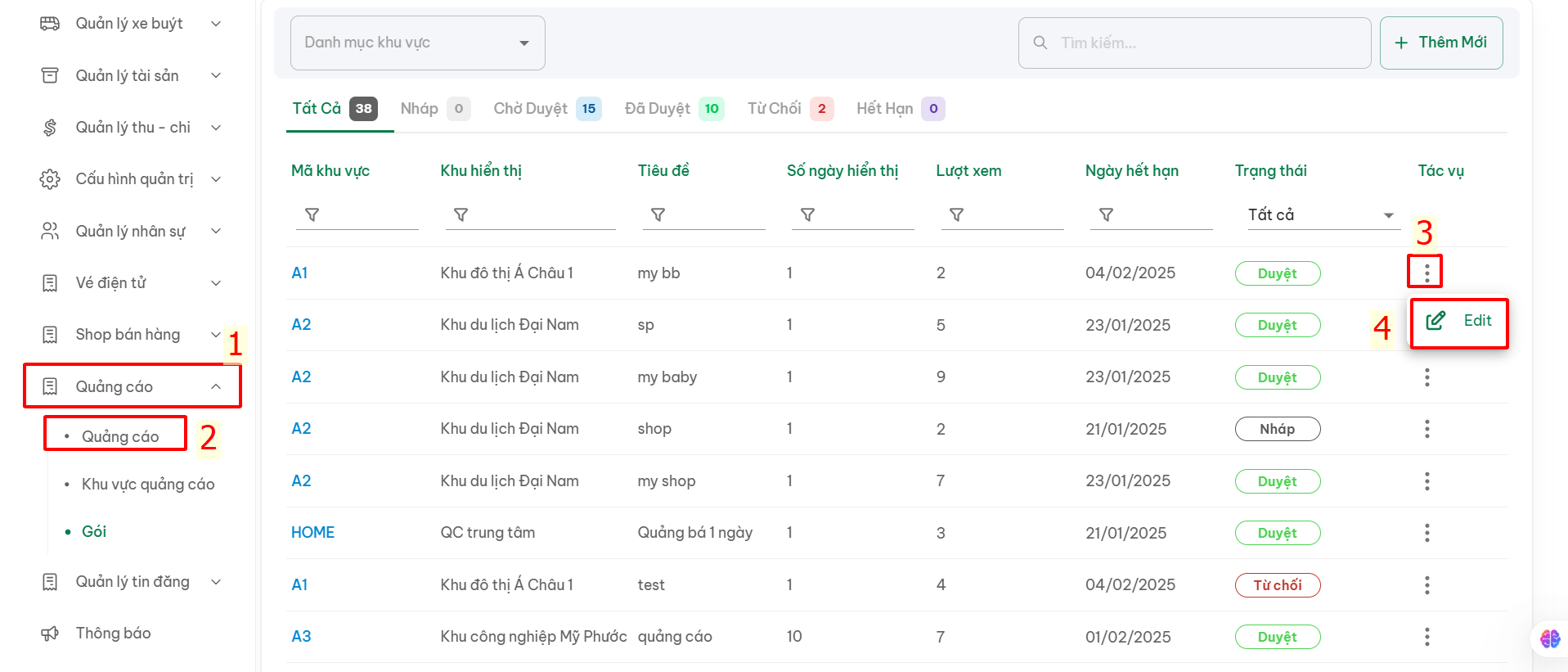Viewport: 1568px width, 672px height.
Task: Open the Danh mục khu vực dropdown
Action: (417, 43)
